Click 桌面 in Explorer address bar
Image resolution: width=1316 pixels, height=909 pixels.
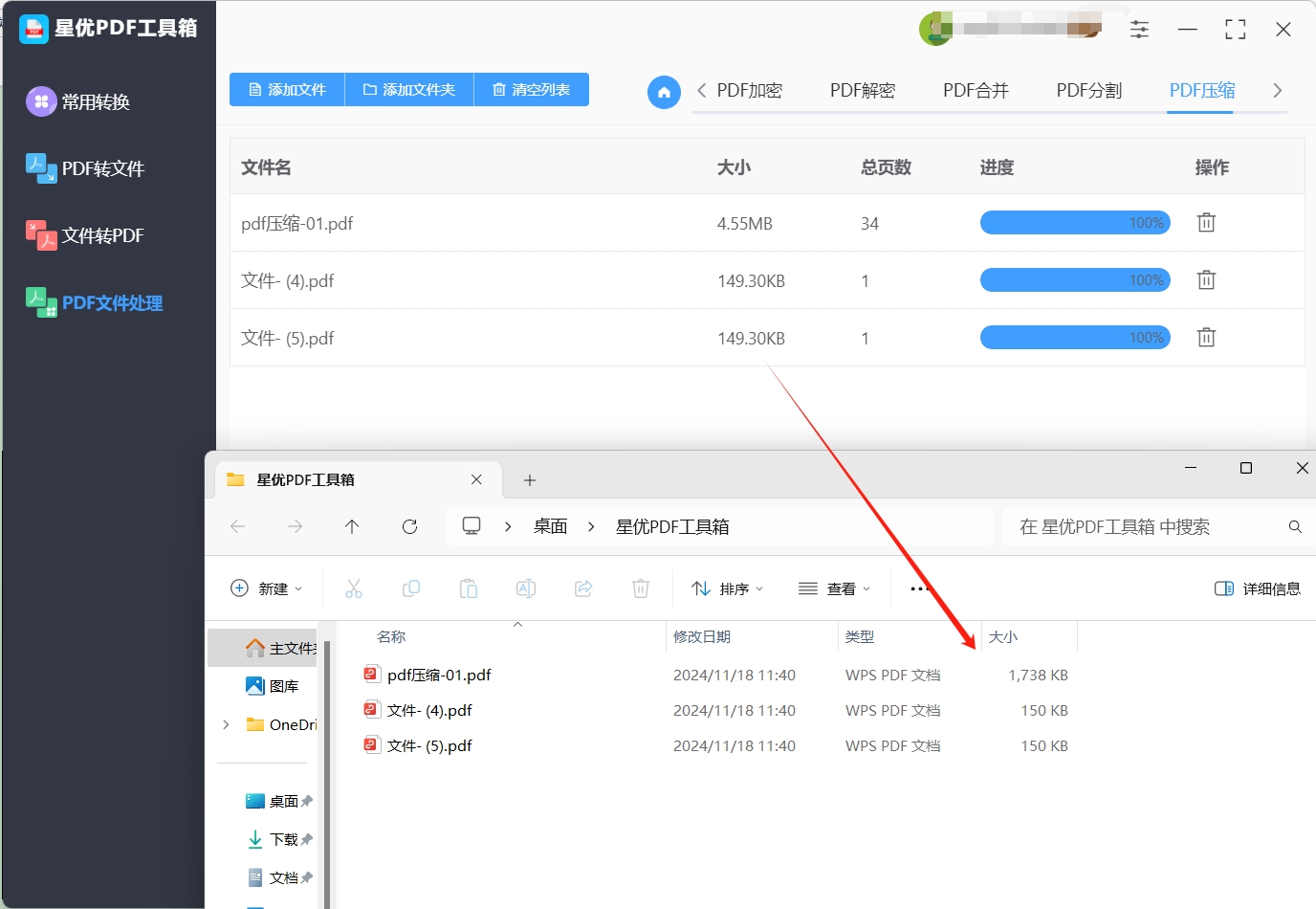[551, 526]
